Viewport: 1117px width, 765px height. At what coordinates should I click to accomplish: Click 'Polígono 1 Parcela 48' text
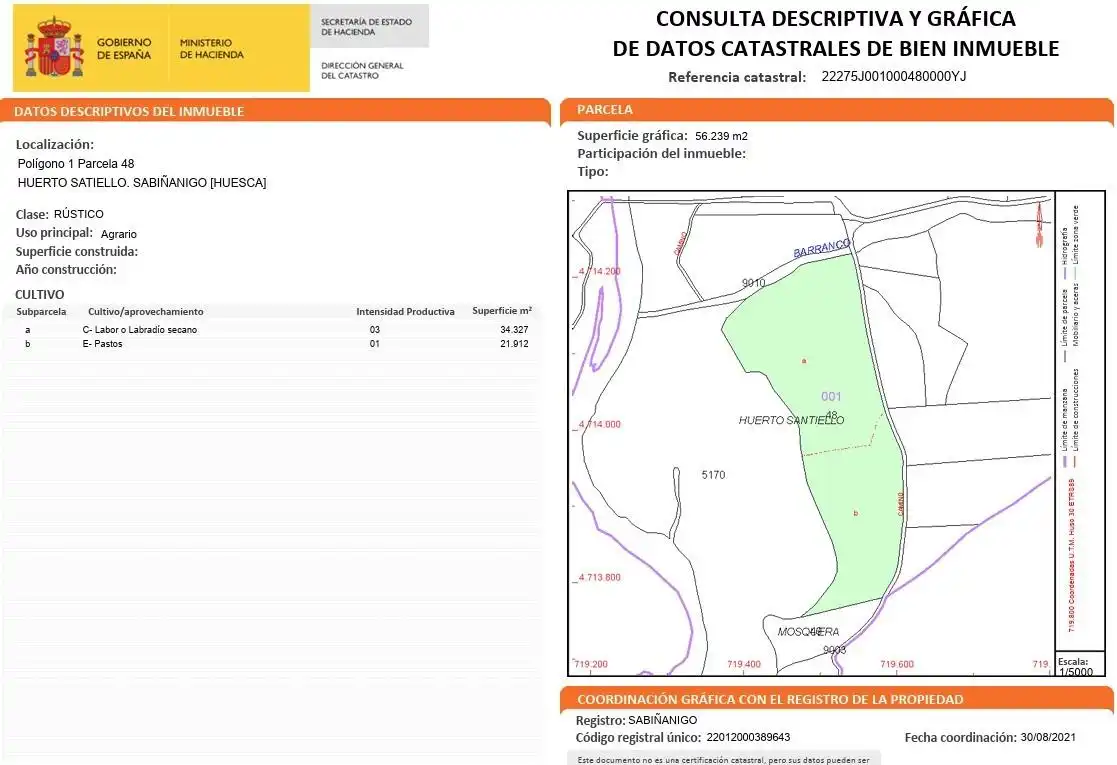76,163
